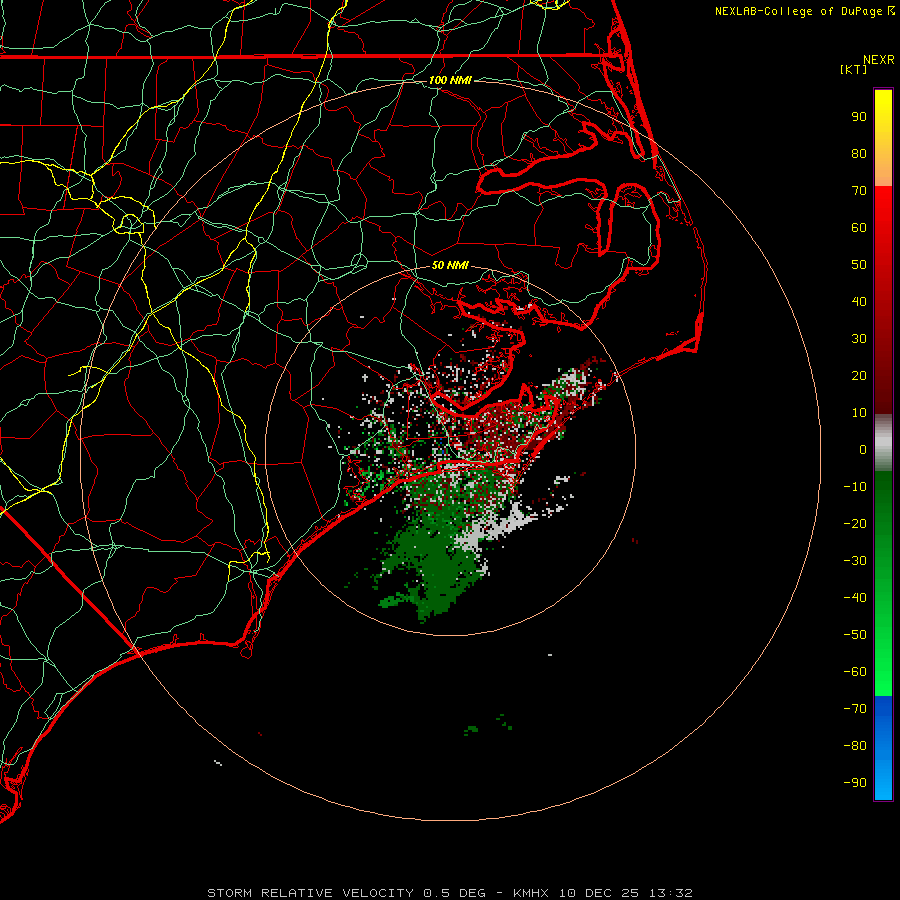Viewport: 900px width, 900px height.
Task: Pick the 40 scale label
Action: tap(859, 301)
